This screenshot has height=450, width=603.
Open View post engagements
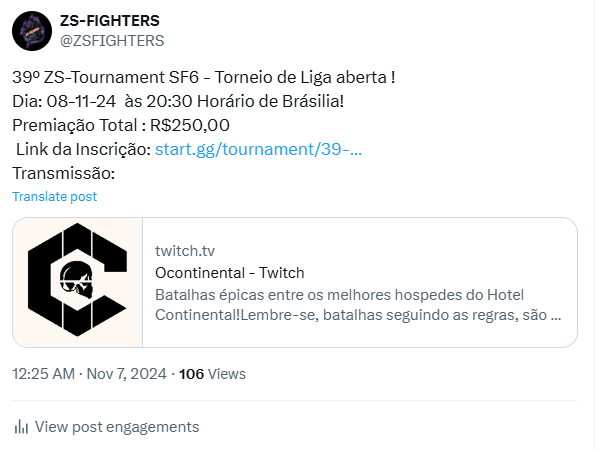(x=117, y=427)
